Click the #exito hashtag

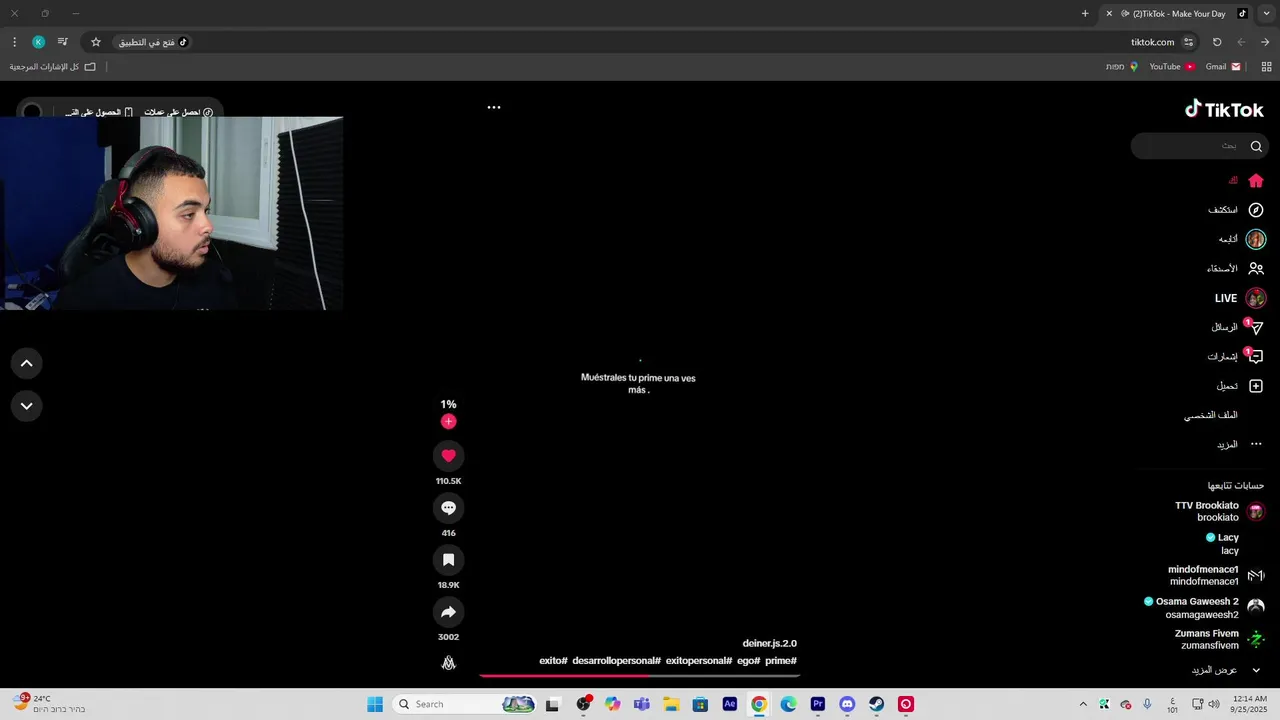click(x=553, y=661)
